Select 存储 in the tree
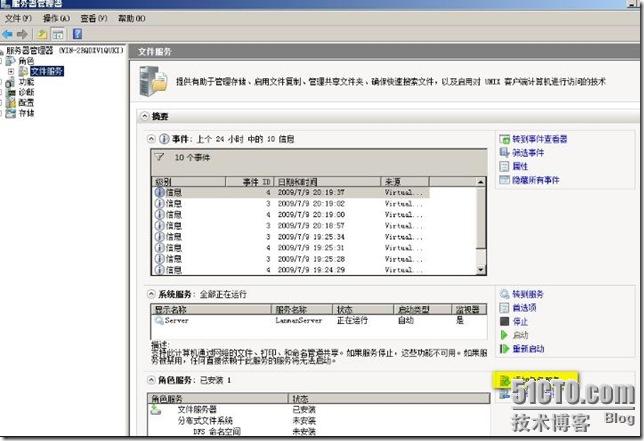Viewport: 644px width, 441px height. tap(26, 113)
